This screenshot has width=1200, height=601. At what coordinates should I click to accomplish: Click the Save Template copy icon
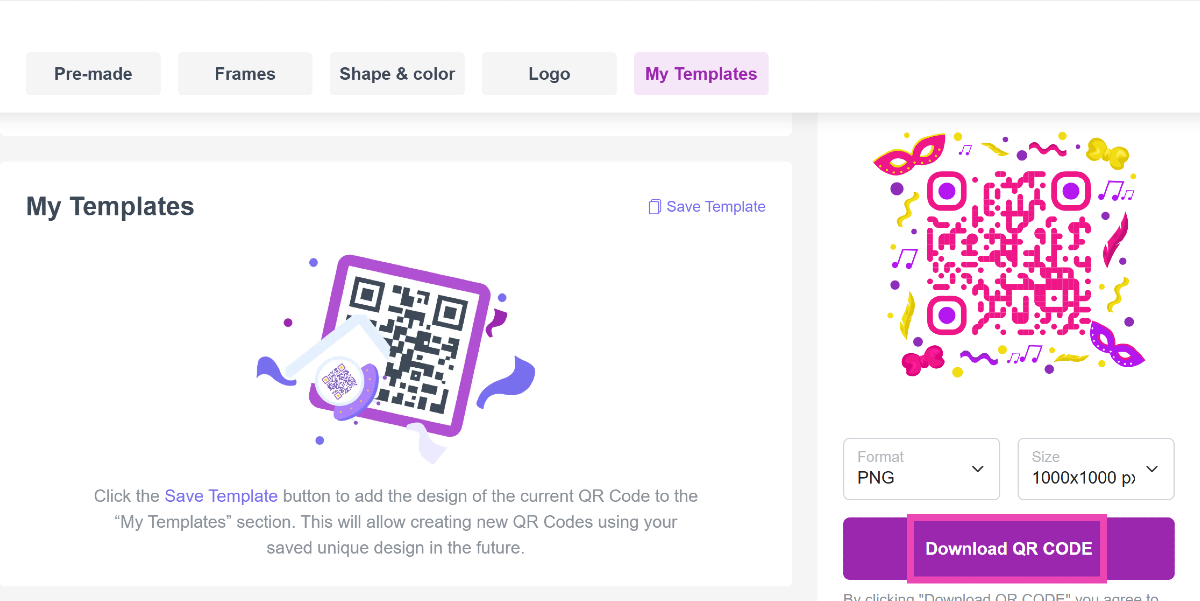point(654,207)
